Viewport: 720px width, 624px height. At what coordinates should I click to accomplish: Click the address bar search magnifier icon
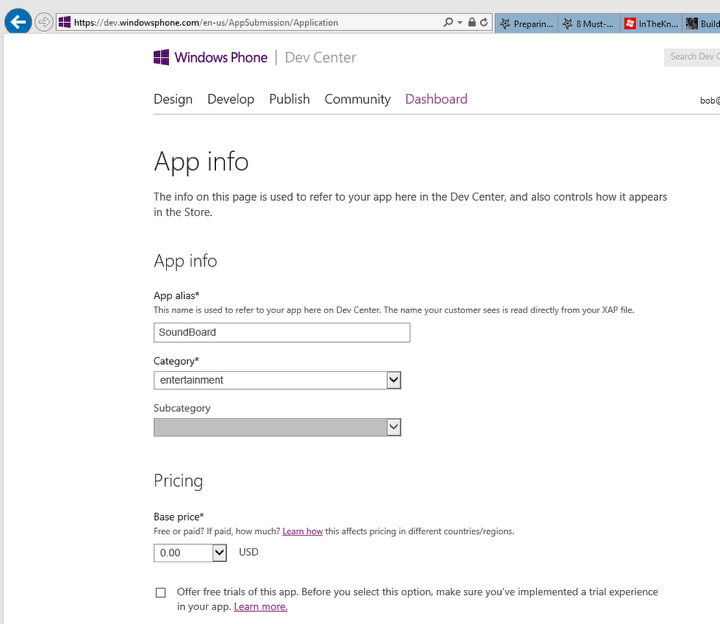[x=448, y=22]
